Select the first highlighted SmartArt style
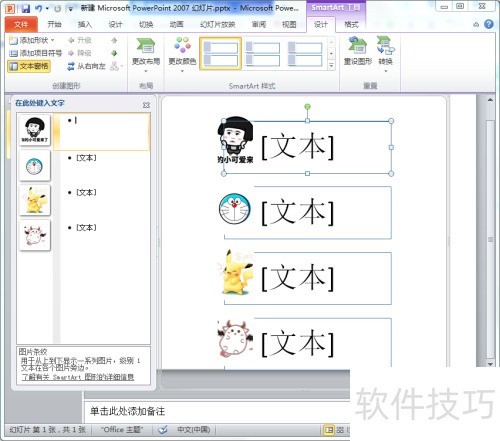Image resolution: width=500 pixels, height=441 pixels. (221, 53)
